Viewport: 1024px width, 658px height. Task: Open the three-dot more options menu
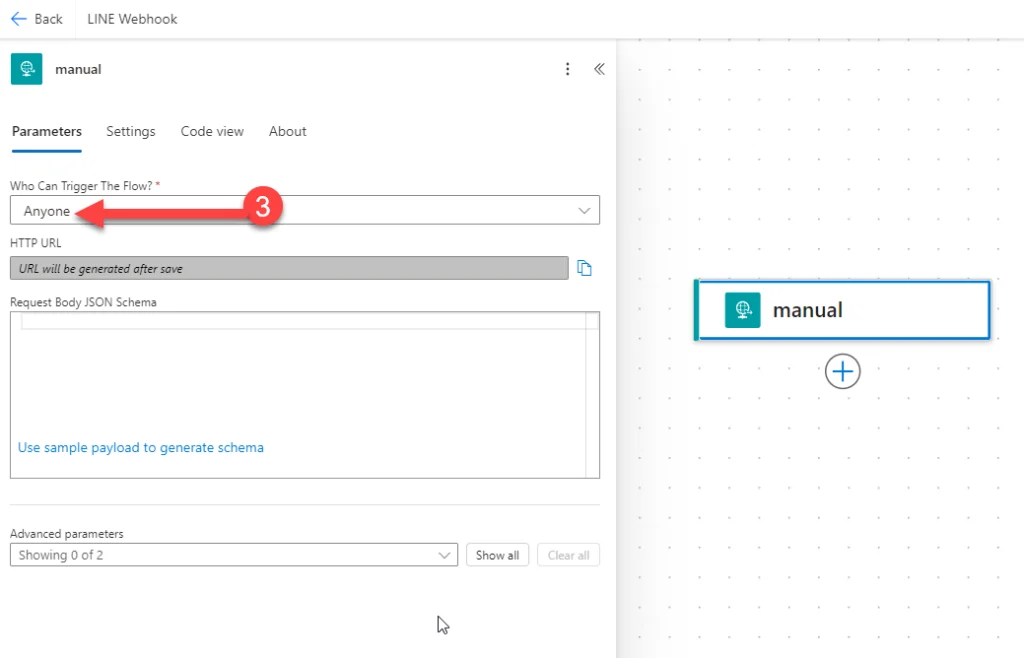click(x=568, y=69)
